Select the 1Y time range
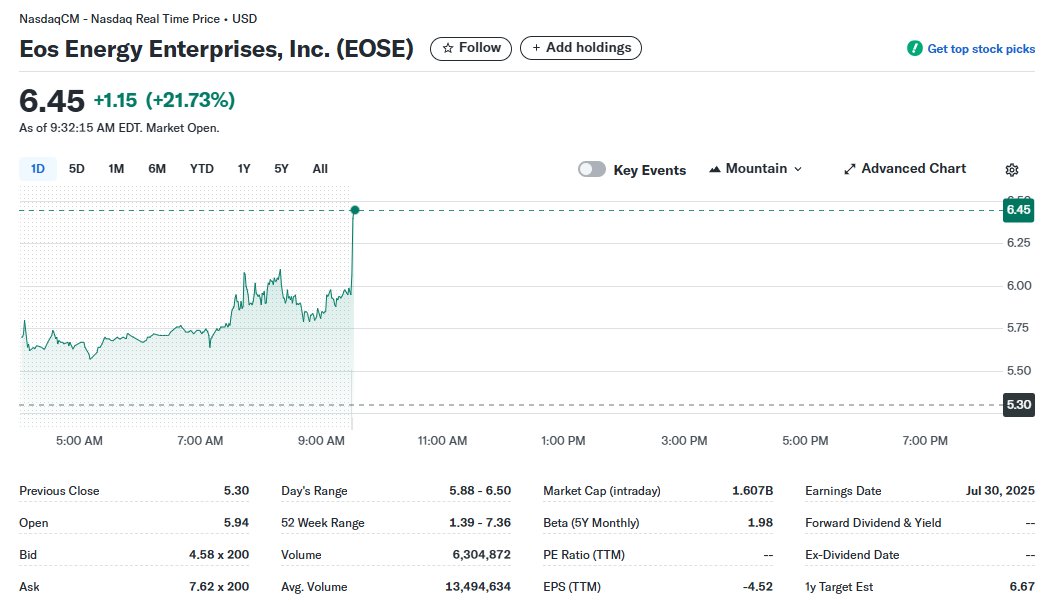Screen dimensions: 1049x604 (x=244, y=169)
